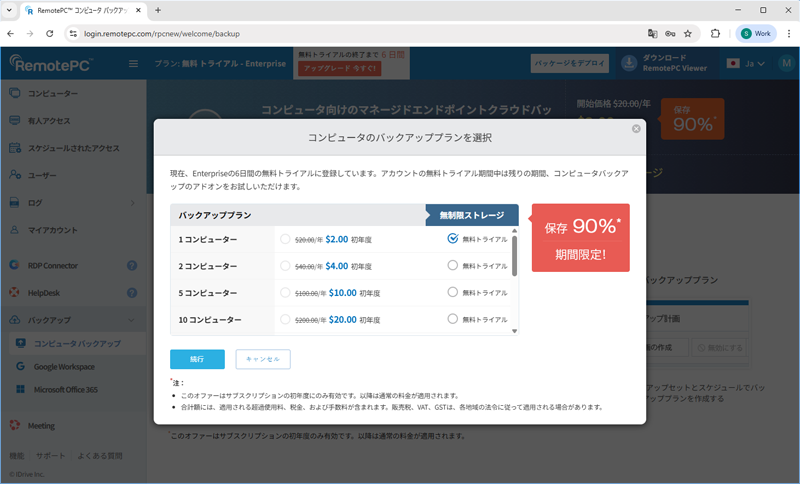Expand the ログ sidebar chevron
Viewport: 800px width, 484px height.
coord(132,203)
